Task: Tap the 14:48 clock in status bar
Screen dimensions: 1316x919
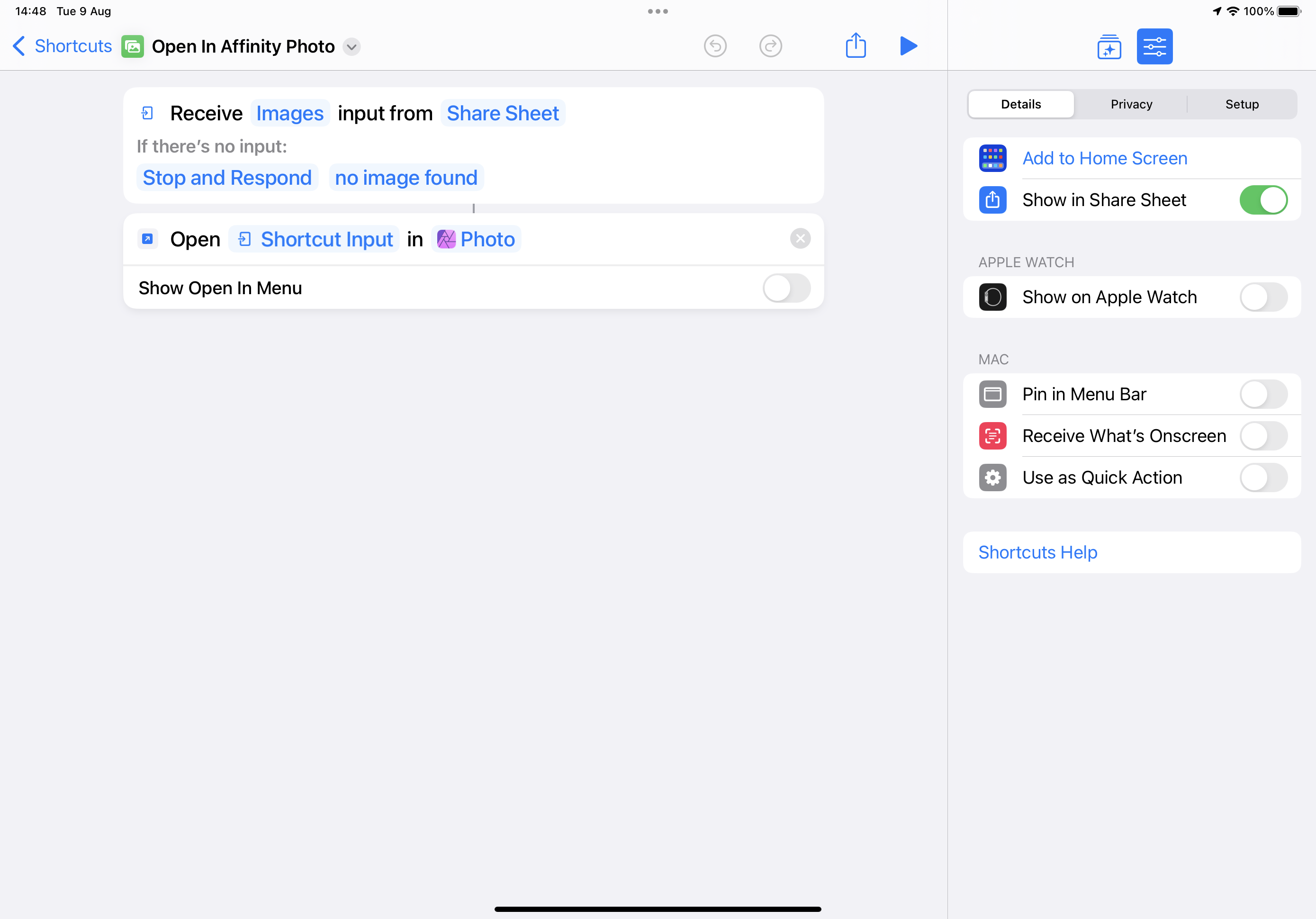Action: coord(30,11)
